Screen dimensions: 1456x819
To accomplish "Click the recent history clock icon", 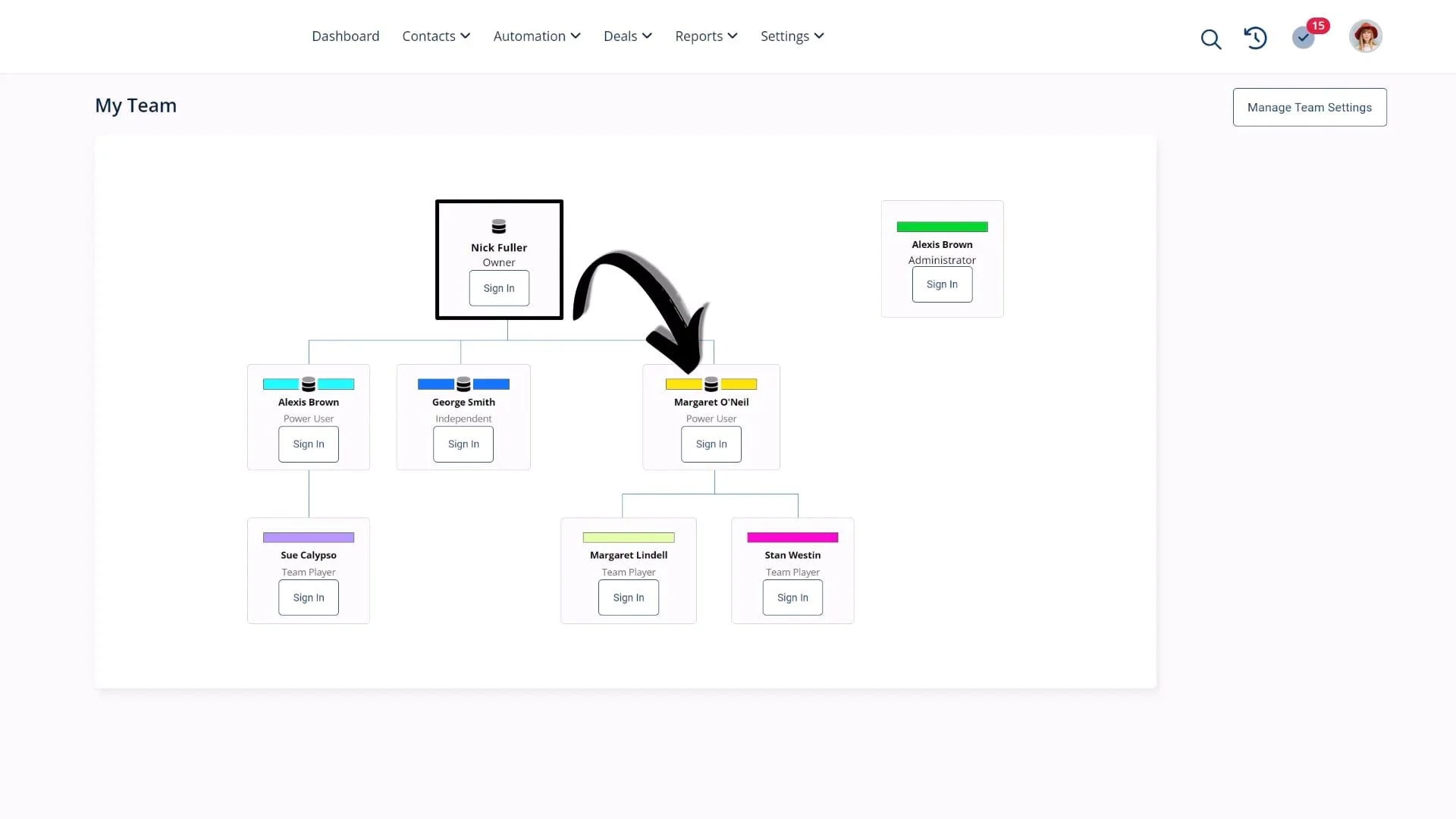I will pos(1255,37).
